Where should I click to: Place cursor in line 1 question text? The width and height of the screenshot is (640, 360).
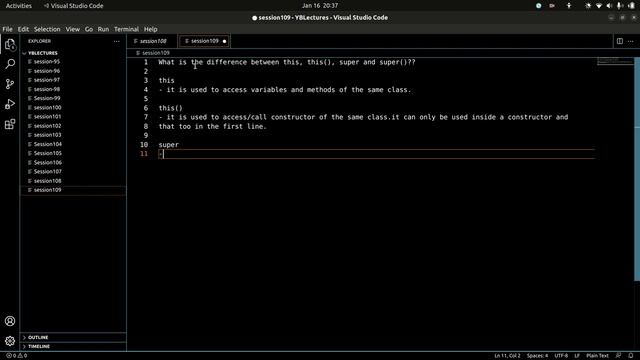pyautogui.click(x=287, y=62)
